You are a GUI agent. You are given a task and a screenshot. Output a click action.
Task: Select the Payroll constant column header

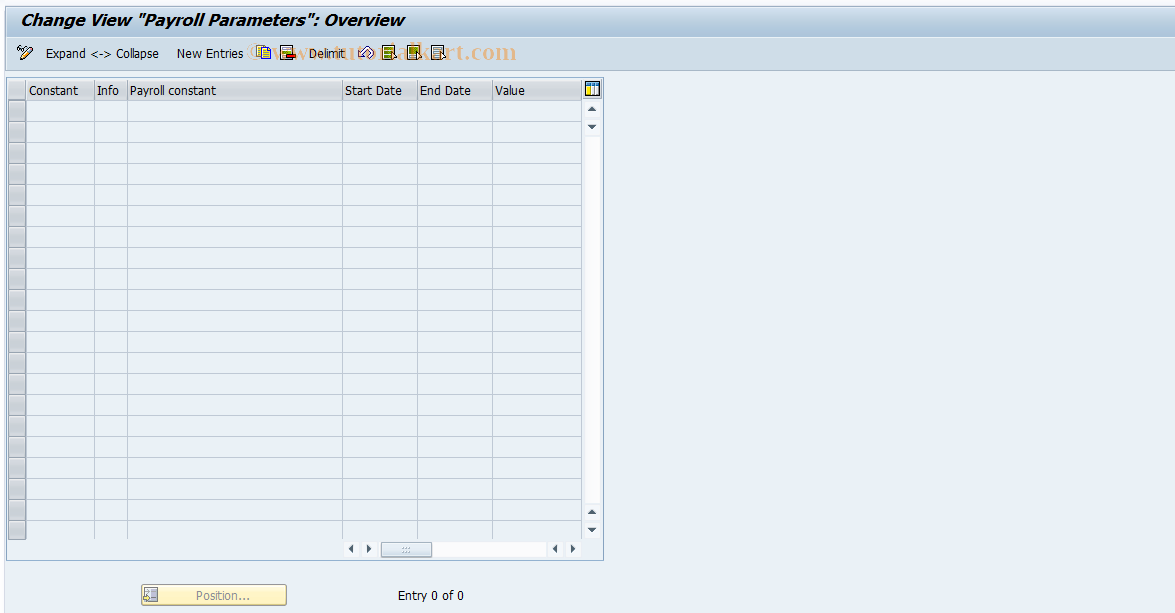coord(235,90)
